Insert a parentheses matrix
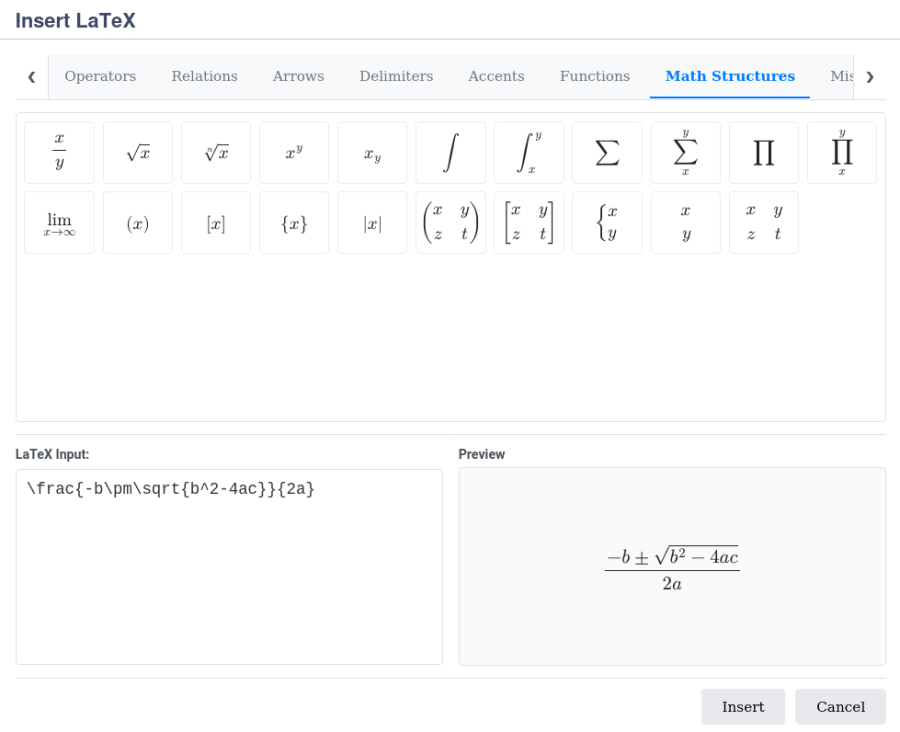This screenshot has width=900, height=732. tap(450, 222)
